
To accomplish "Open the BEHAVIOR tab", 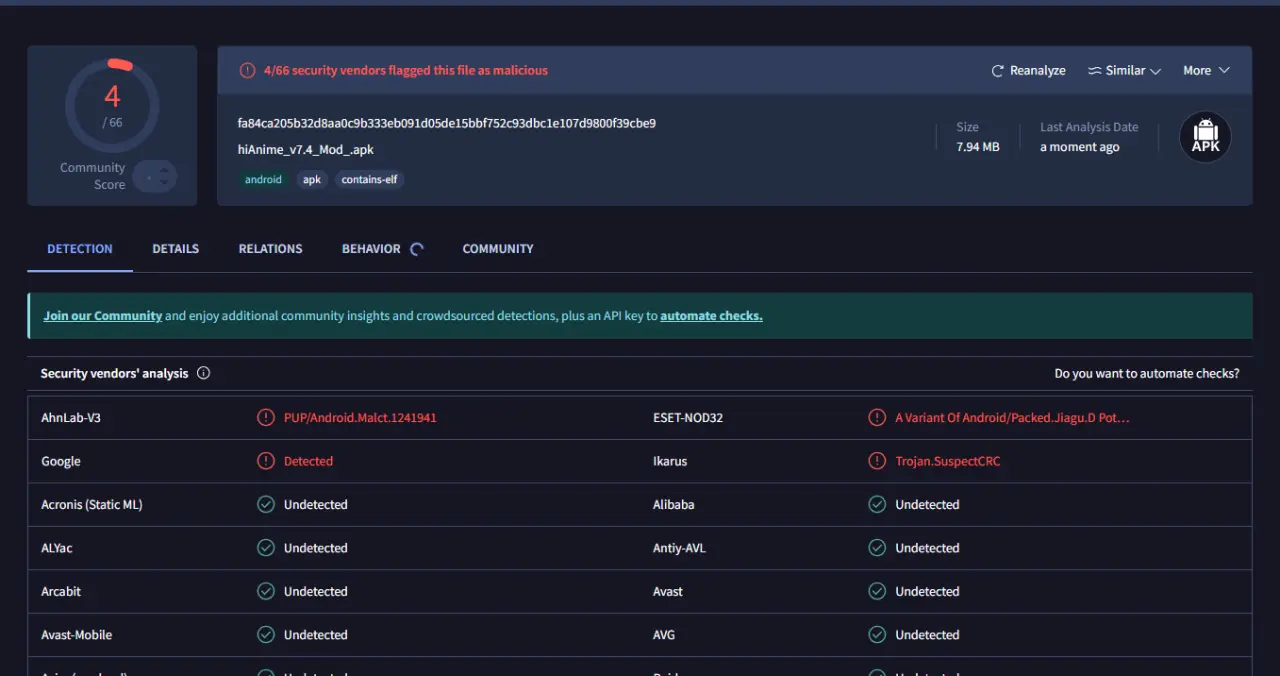I will 371,249.
